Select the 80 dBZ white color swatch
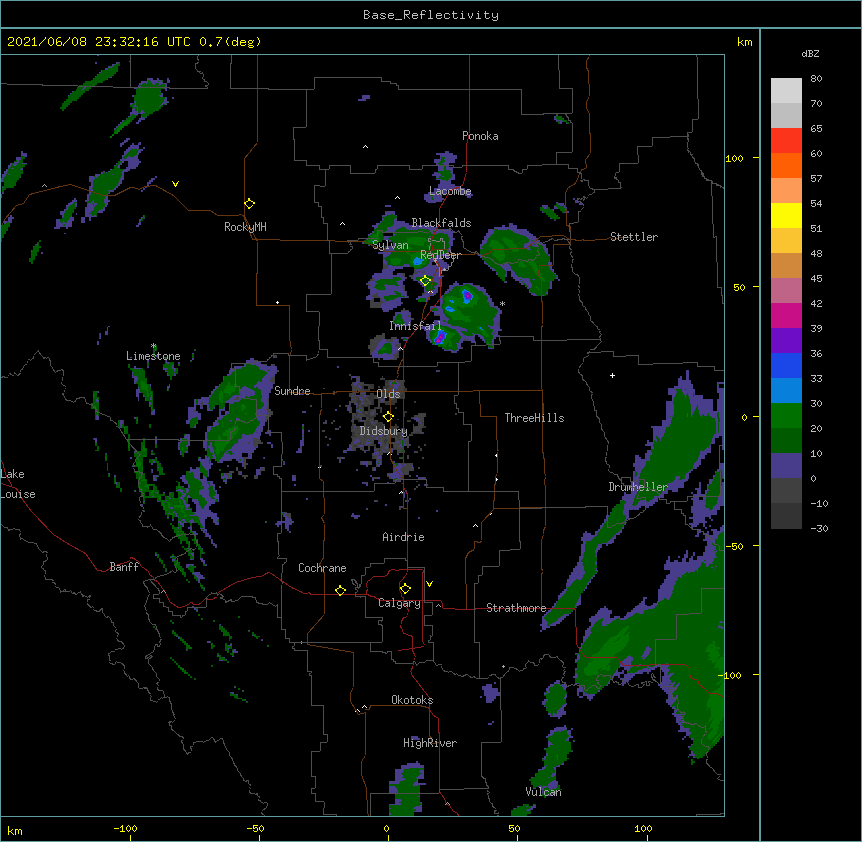Image resolution: width=862 pixels, height=842 pixels. point(786,91)
